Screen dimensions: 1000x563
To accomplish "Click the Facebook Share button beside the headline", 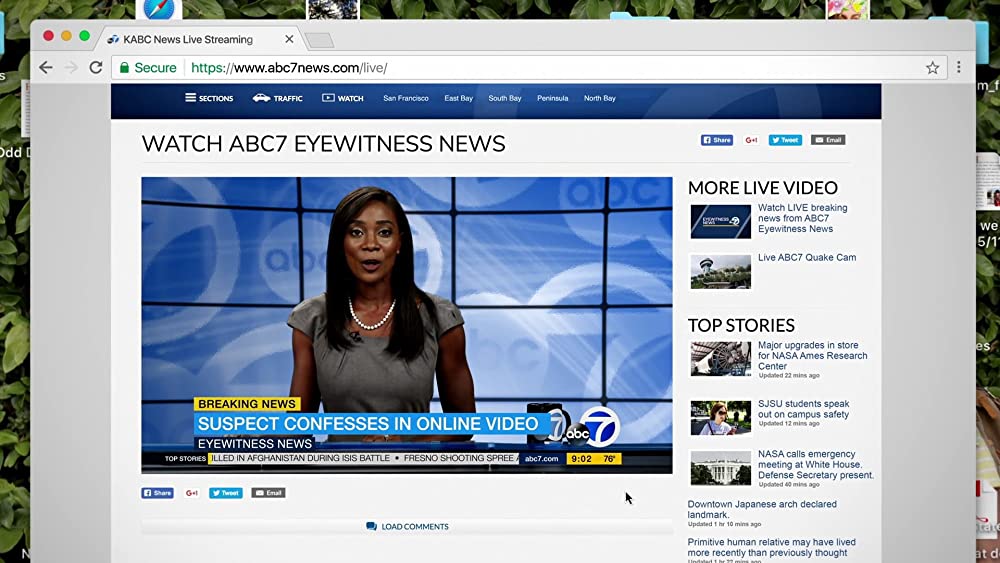I will click(717, 140).
